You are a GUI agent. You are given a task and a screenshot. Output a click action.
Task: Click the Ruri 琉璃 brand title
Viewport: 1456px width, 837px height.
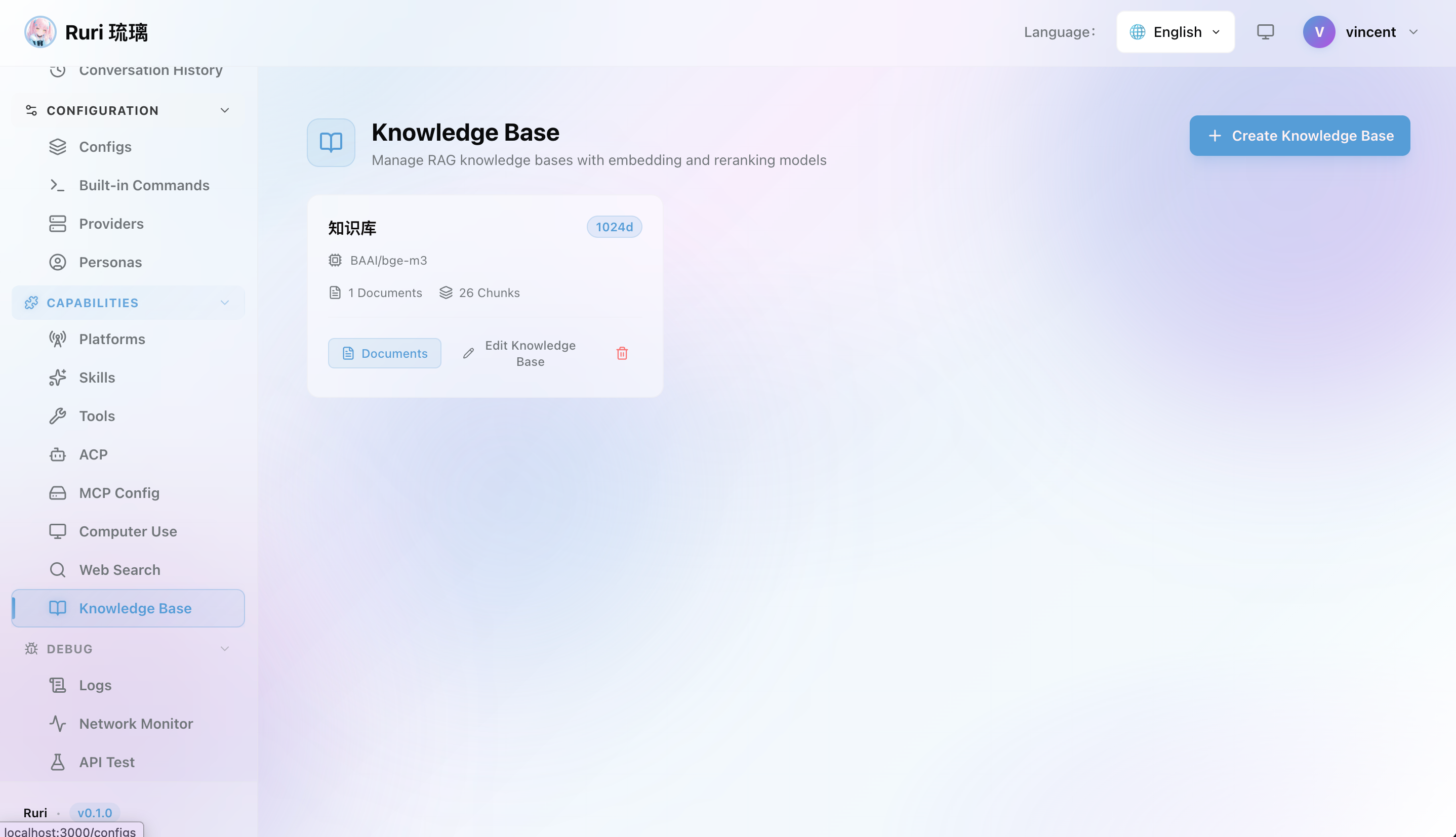tap(106, 32)
